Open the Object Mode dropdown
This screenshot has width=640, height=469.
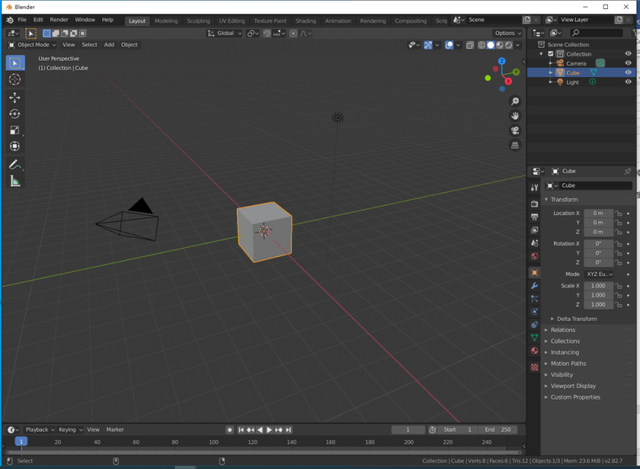(x=33, y=45)
